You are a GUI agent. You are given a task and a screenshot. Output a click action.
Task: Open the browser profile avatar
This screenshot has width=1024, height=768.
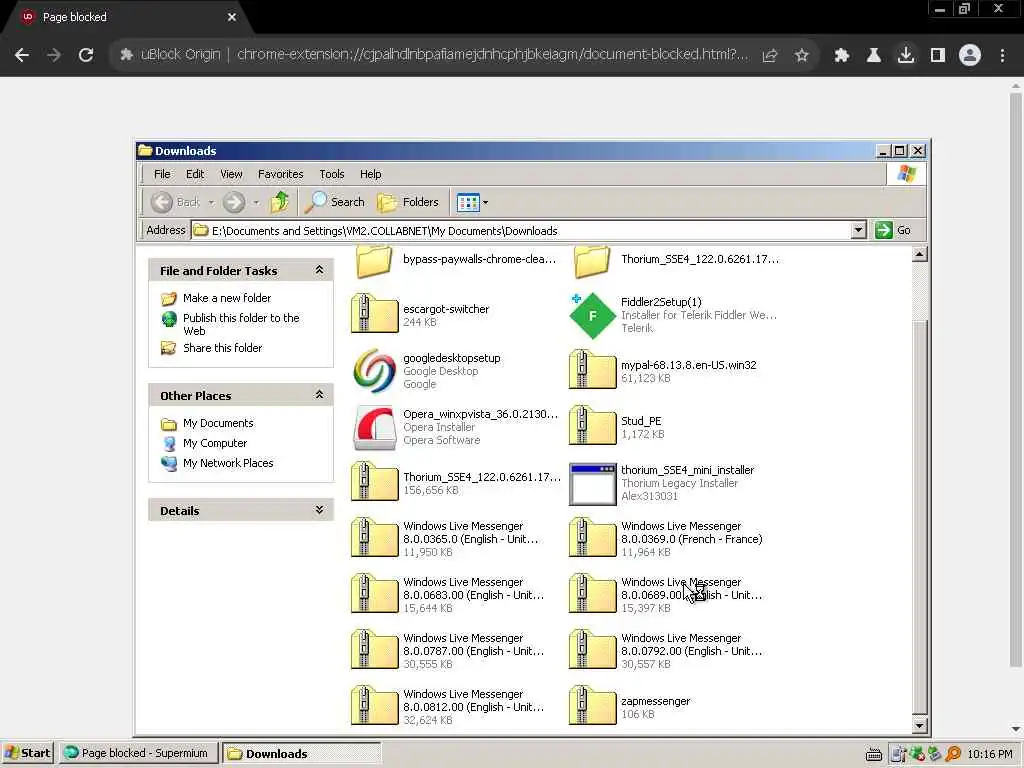click(x=970, y=55)
